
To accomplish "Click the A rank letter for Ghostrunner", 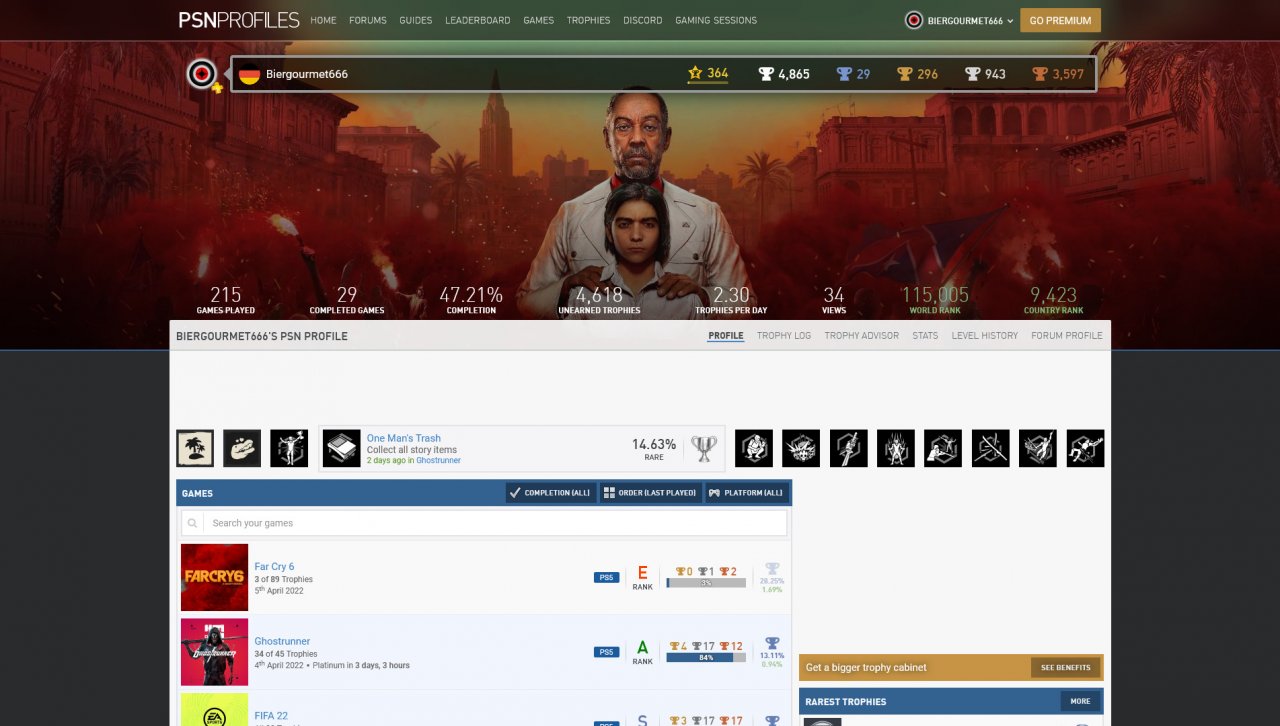I will 643,648.
